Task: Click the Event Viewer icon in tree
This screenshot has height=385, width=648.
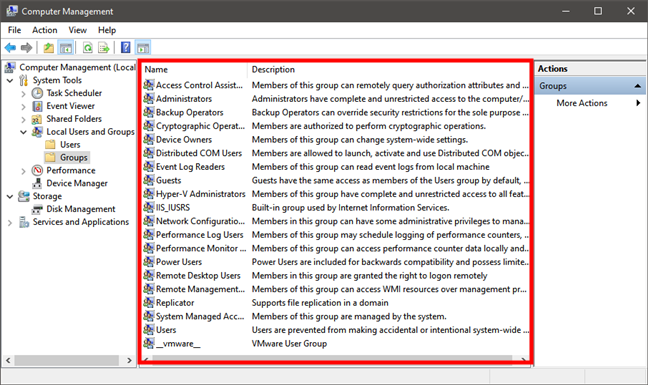Action: (37, 106)
